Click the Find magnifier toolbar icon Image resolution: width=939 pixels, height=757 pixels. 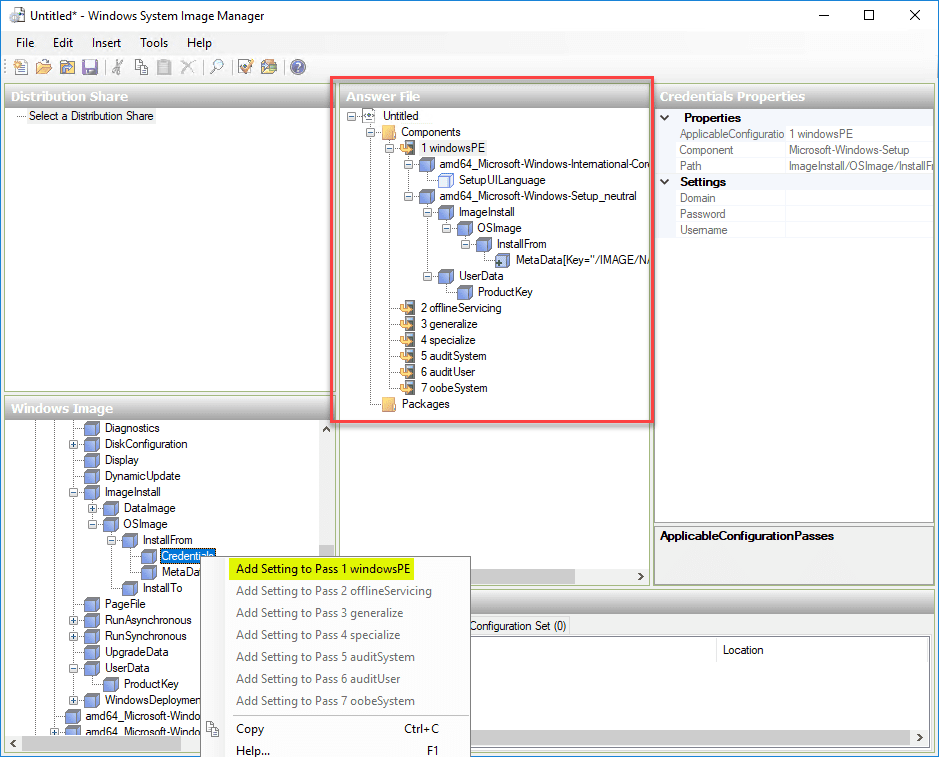click(215, 67)
